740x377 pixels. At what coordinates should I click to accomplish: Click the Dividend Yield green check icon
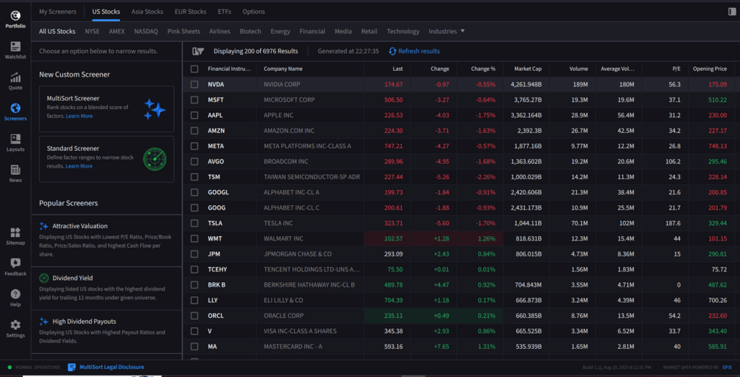44,278
